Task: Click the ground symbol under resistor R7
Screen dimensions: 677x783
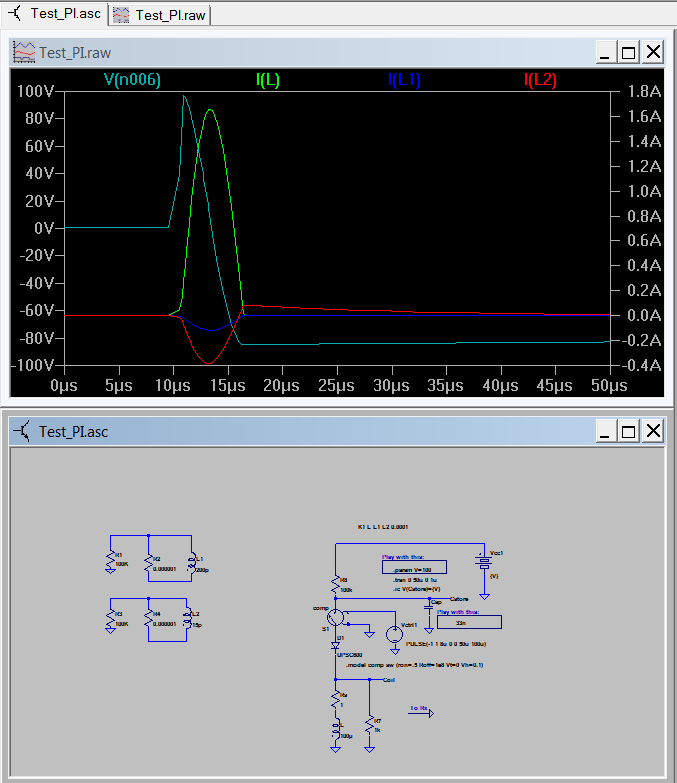Action: coord(369,750)
